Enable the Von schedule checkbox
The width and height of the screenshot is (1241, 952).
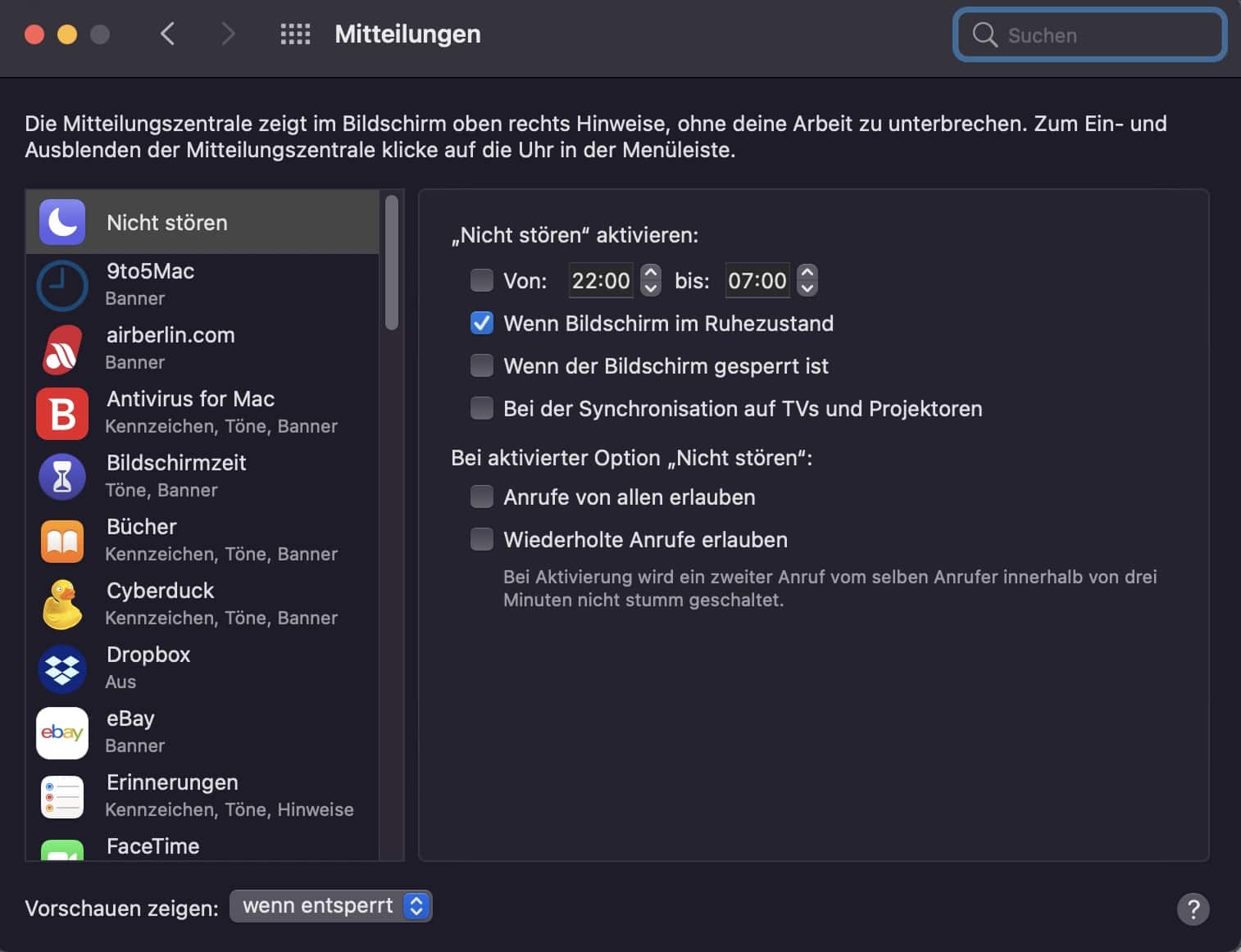pyautogui.click(x=482, y=280)
